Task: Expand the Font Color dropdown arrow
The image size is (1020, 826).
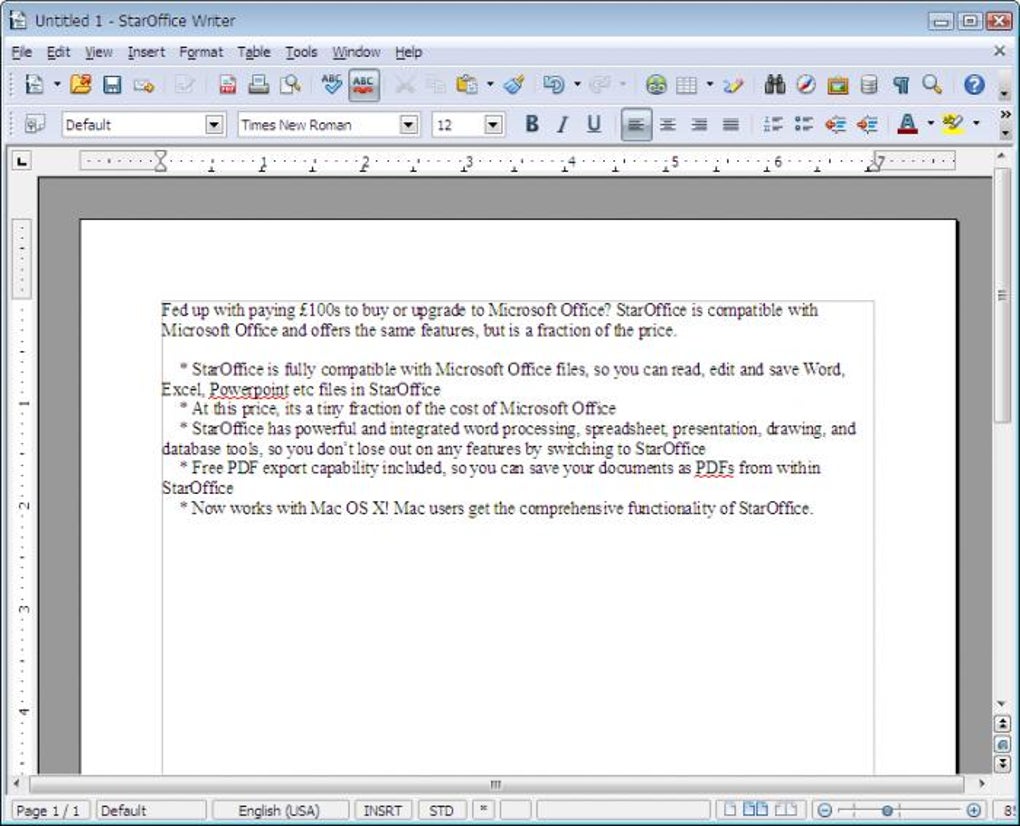Action: pyautogui.click(x=930, y=124)
